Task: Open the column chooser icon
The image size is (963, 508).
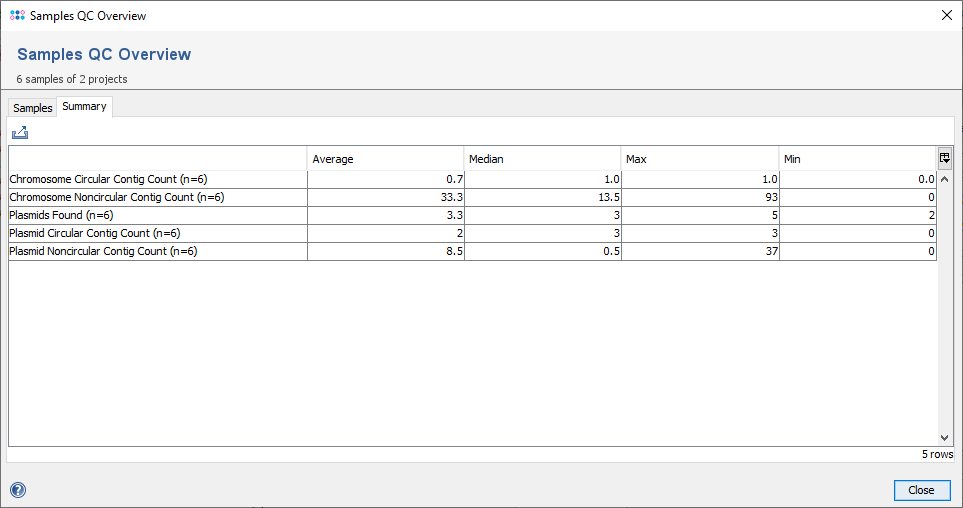Action: point(944,158)
